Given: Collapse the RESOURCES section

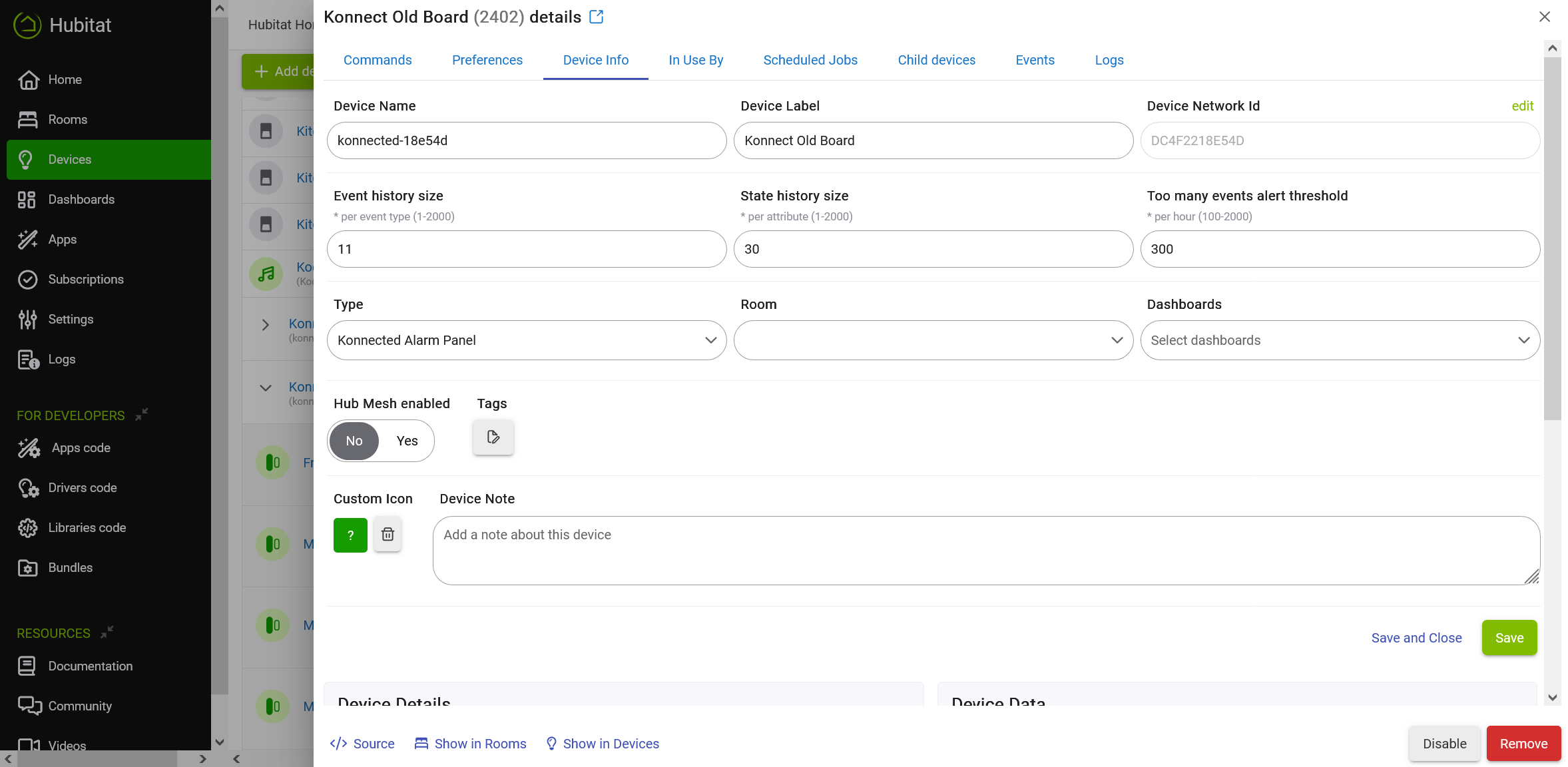Looking at the screenshot, I should pyautogui.click(x=107, y=633).
